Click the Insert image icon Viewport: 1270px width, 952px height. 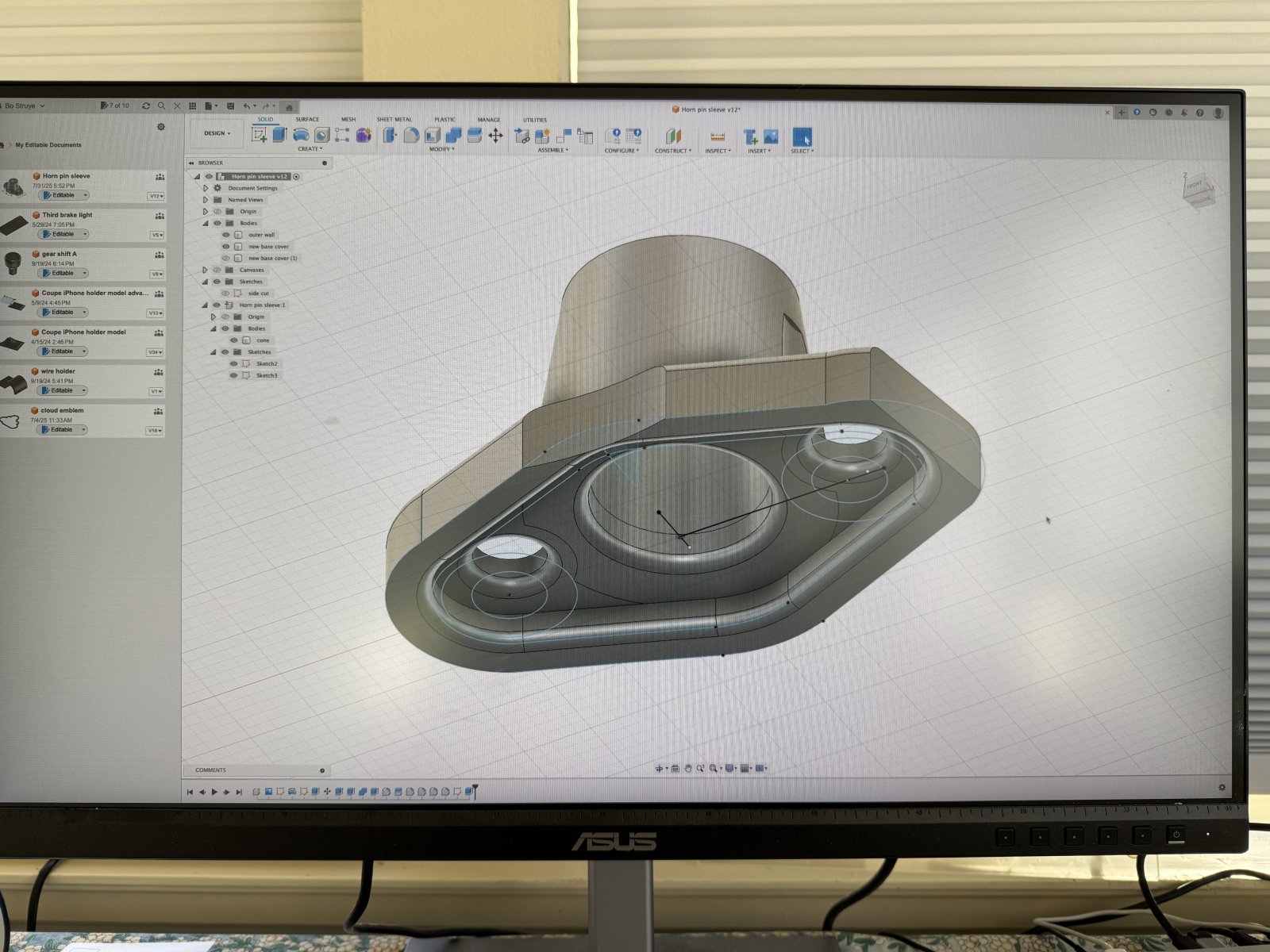pyautogui.click(x=770, y=136)
